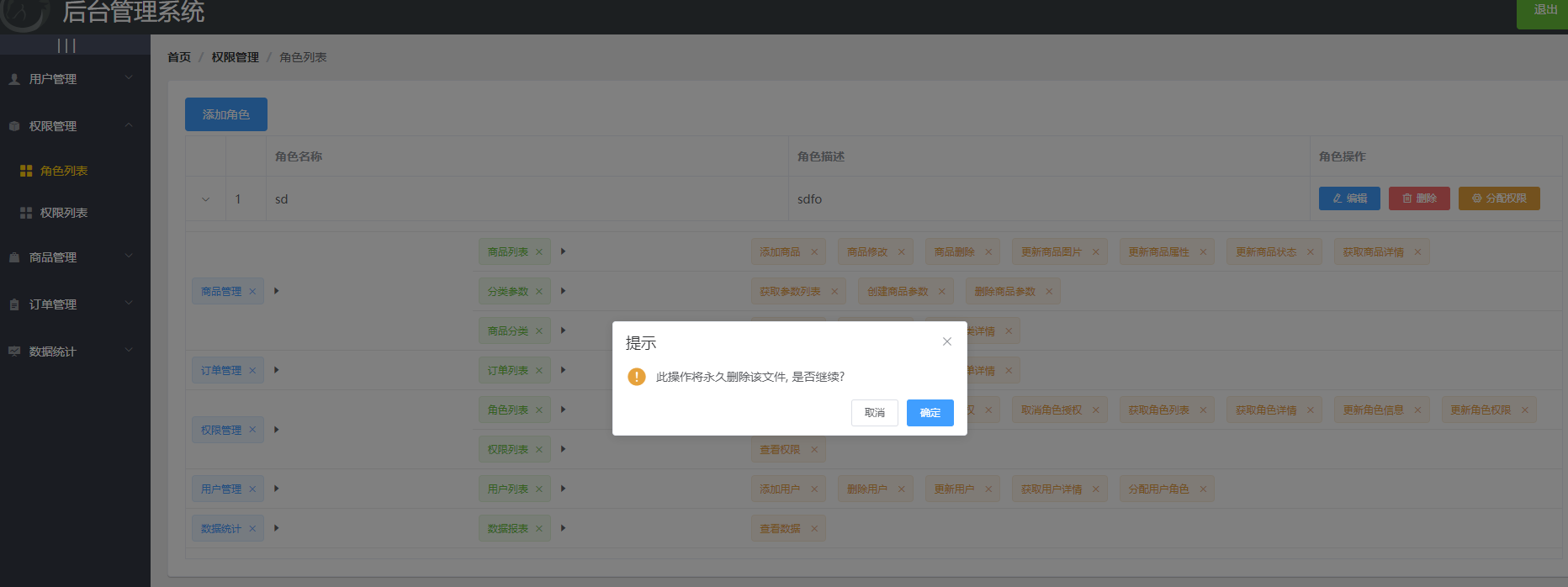Remove the 添加商品 permission tag
The width and height of the screenshot is (1568, 587).
pos(814,252)
